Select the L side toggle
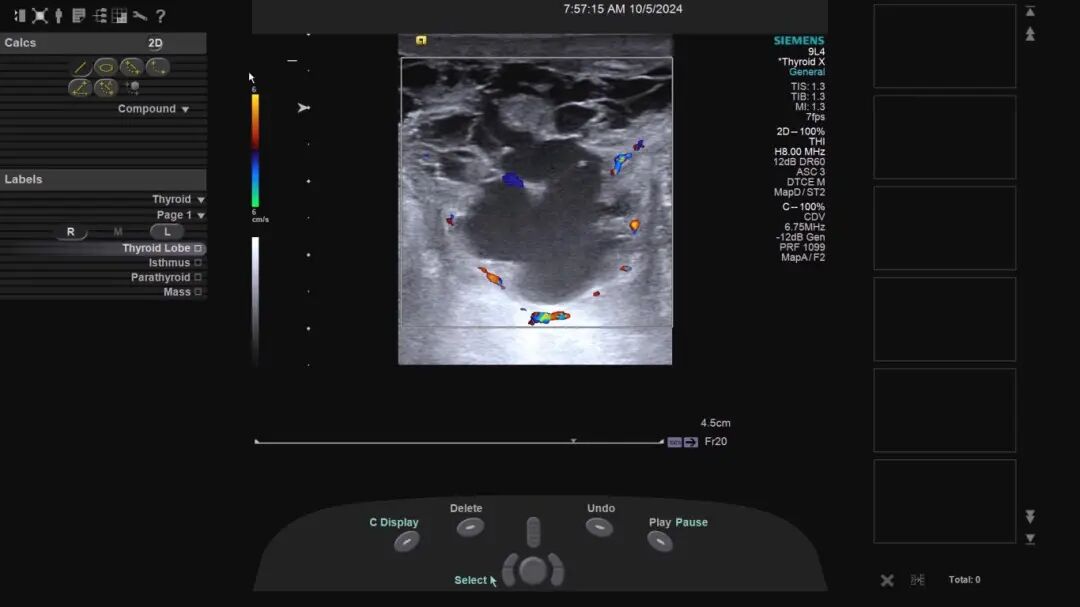The image size is (1080, 607). point(167,232)
